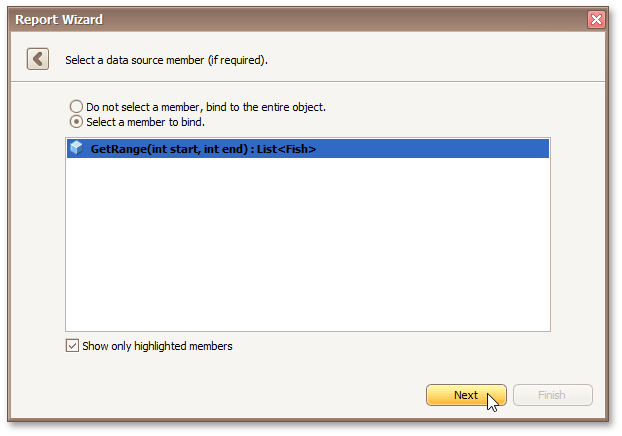Select the 'Do not select a member' radio button
The width and height of the screenshot is (622, 436).
(76, 106)
